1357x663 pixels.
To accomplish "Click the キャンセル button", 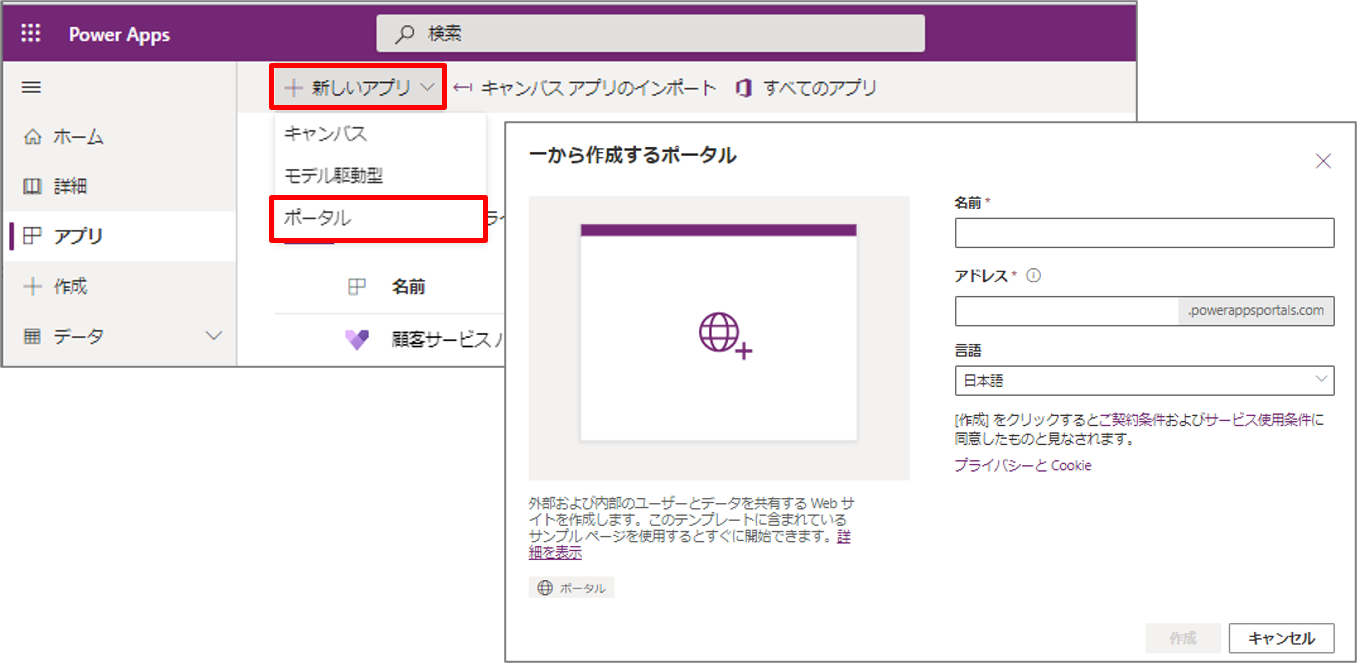I will pos(1281,638).
